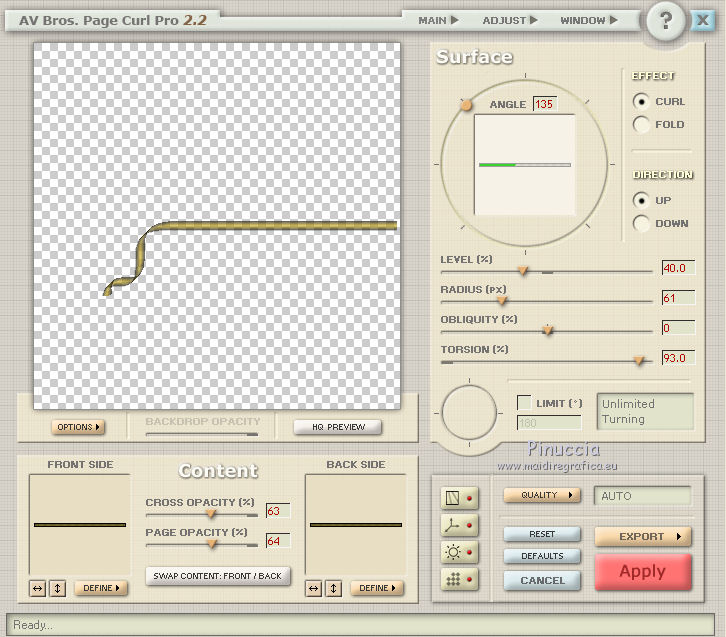Open the back side DEFINE menu
Image resolution: width=726 pixels, height=637 pixels.
point(377,588)
